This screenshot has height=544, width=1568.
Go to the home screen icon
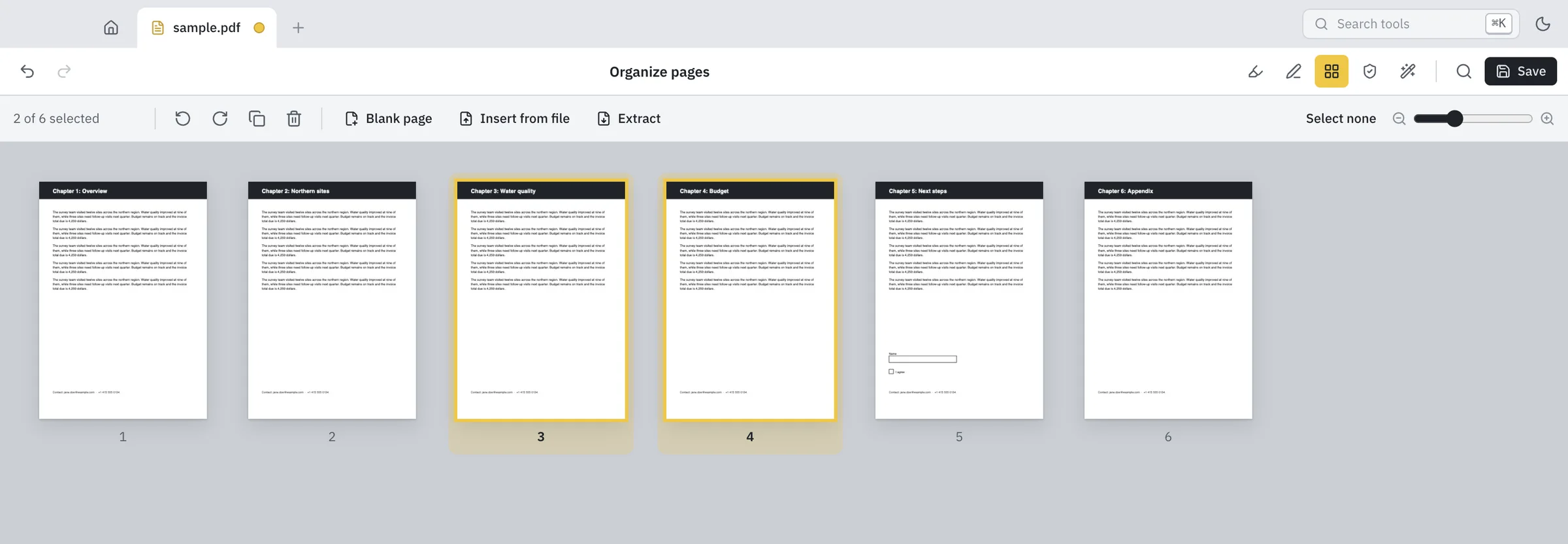pyautogui.click(x=111, y=27)
